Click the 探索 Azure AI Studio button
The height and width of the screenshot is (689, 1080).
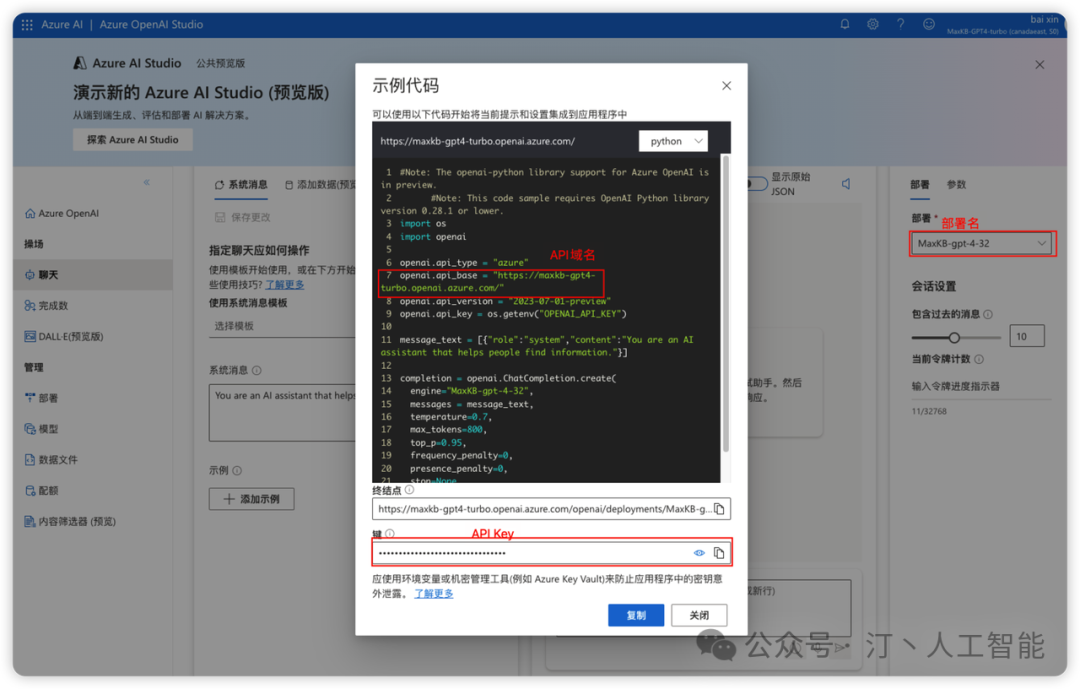[132, 140]
